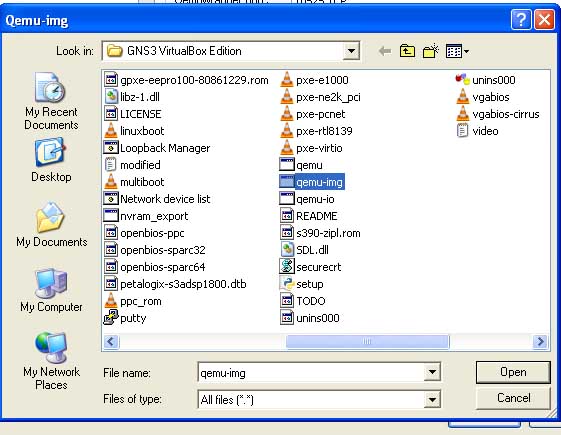Select the ppc_rom cone icon

111,300
